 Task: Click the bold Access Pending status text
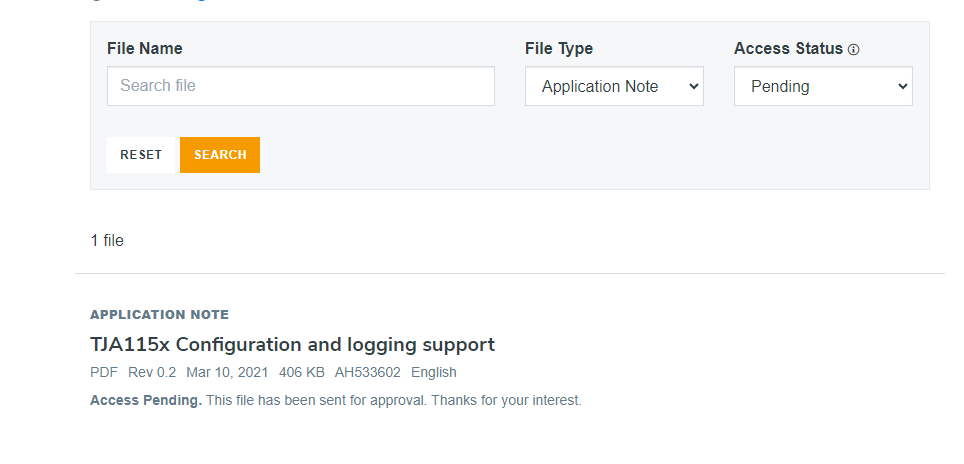coord(146,400)
